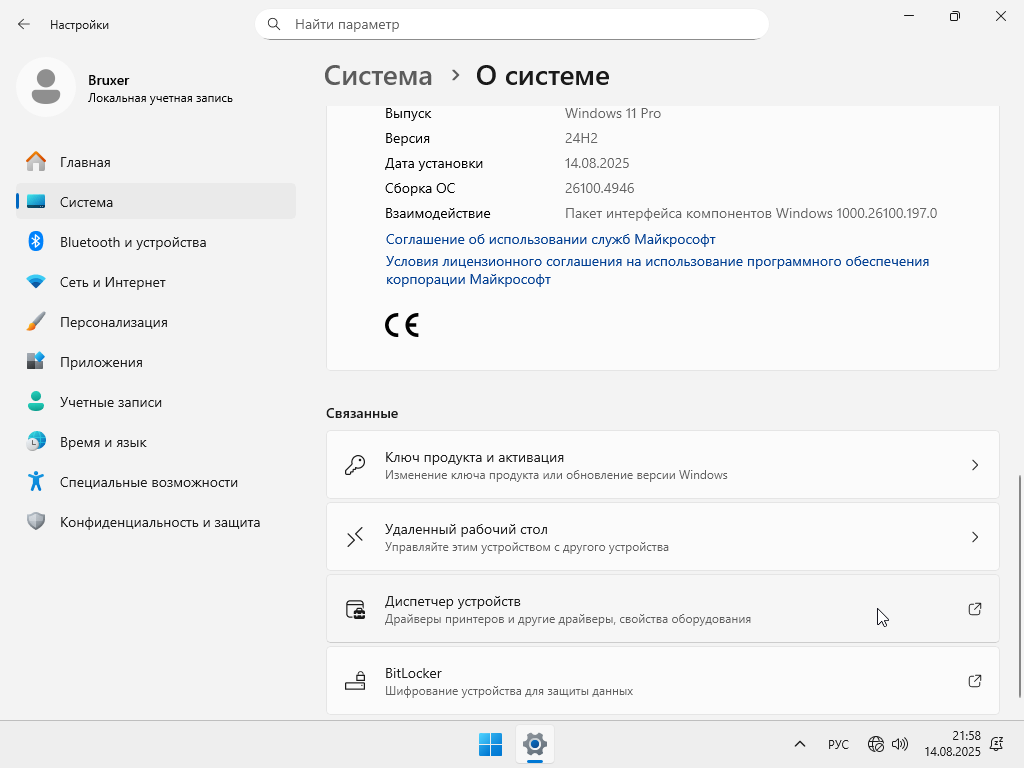Click the Apps icon in sidebar
The width and height of the screenshot is (1024, 768).
[x=36, y=361]
